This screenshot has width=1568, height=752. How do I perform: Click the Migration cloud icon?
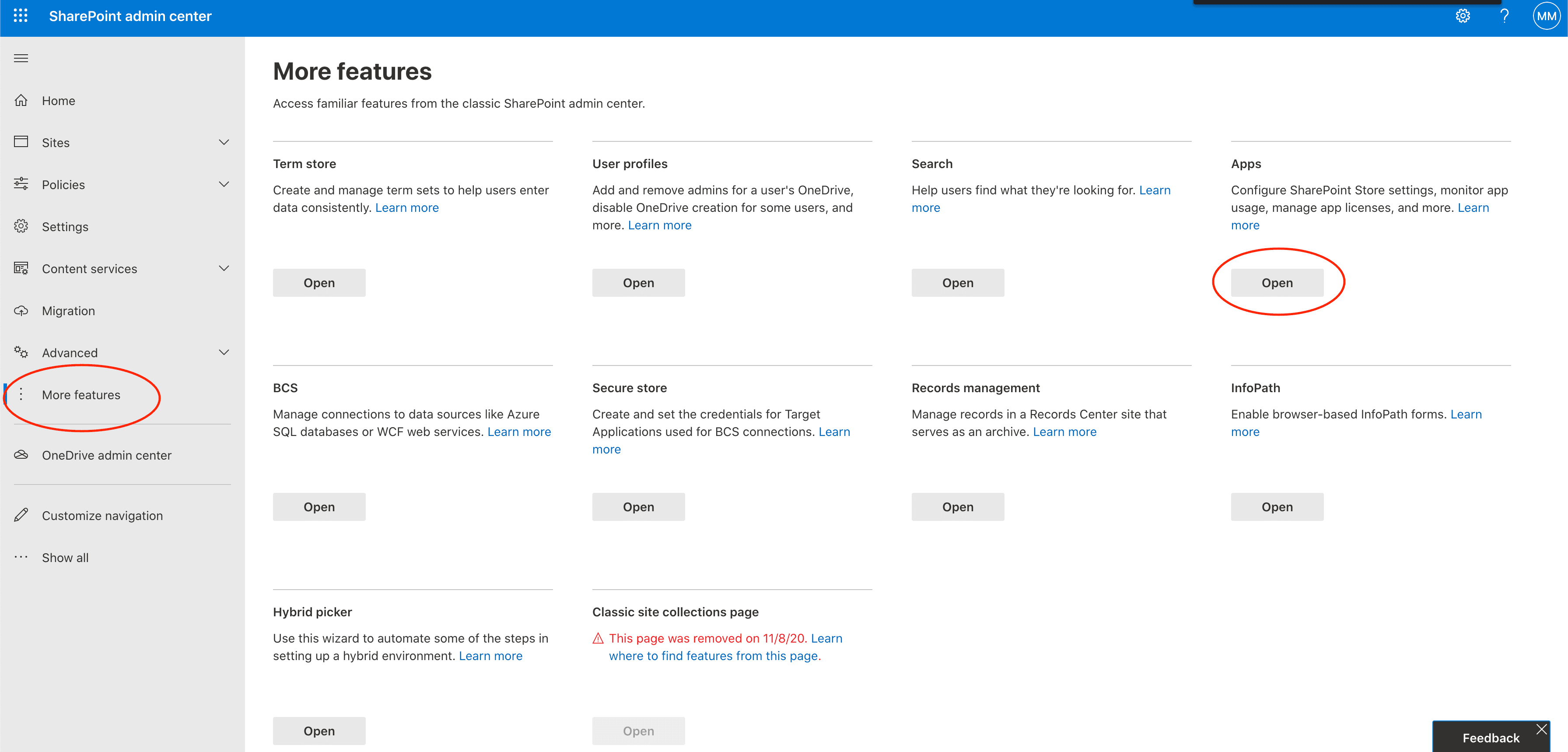tap(21, 310)
